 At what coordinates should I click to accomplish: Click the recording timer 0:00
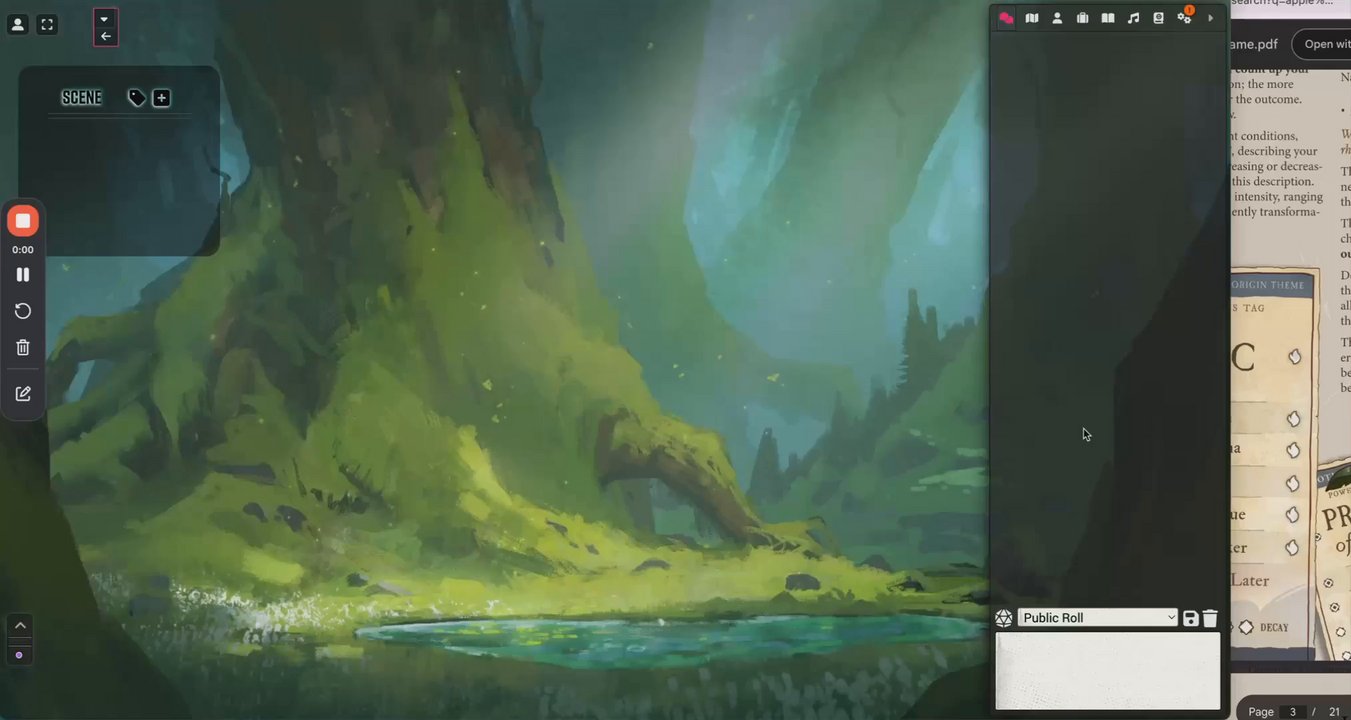(23, 250)
